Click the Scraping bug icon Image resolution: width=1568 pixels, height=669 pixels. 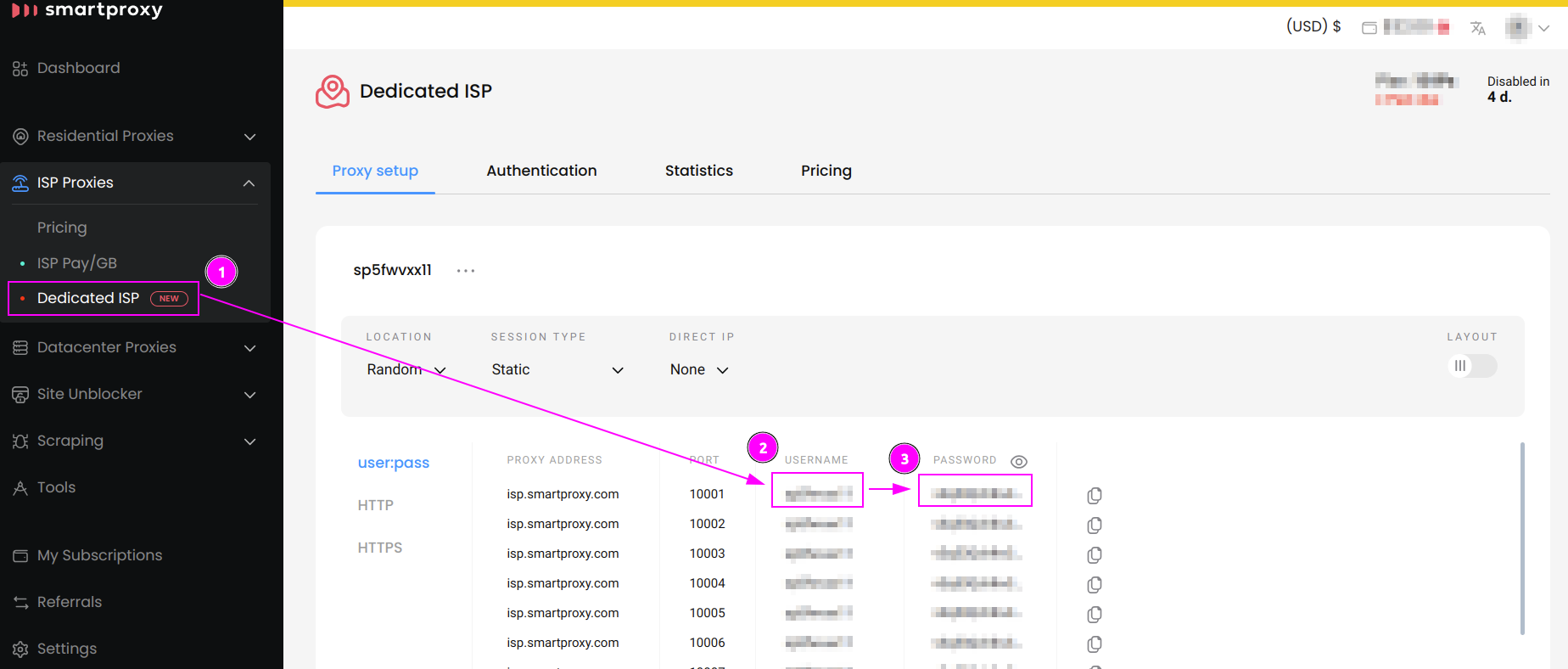pyautogui.click(x=20, y=441)
